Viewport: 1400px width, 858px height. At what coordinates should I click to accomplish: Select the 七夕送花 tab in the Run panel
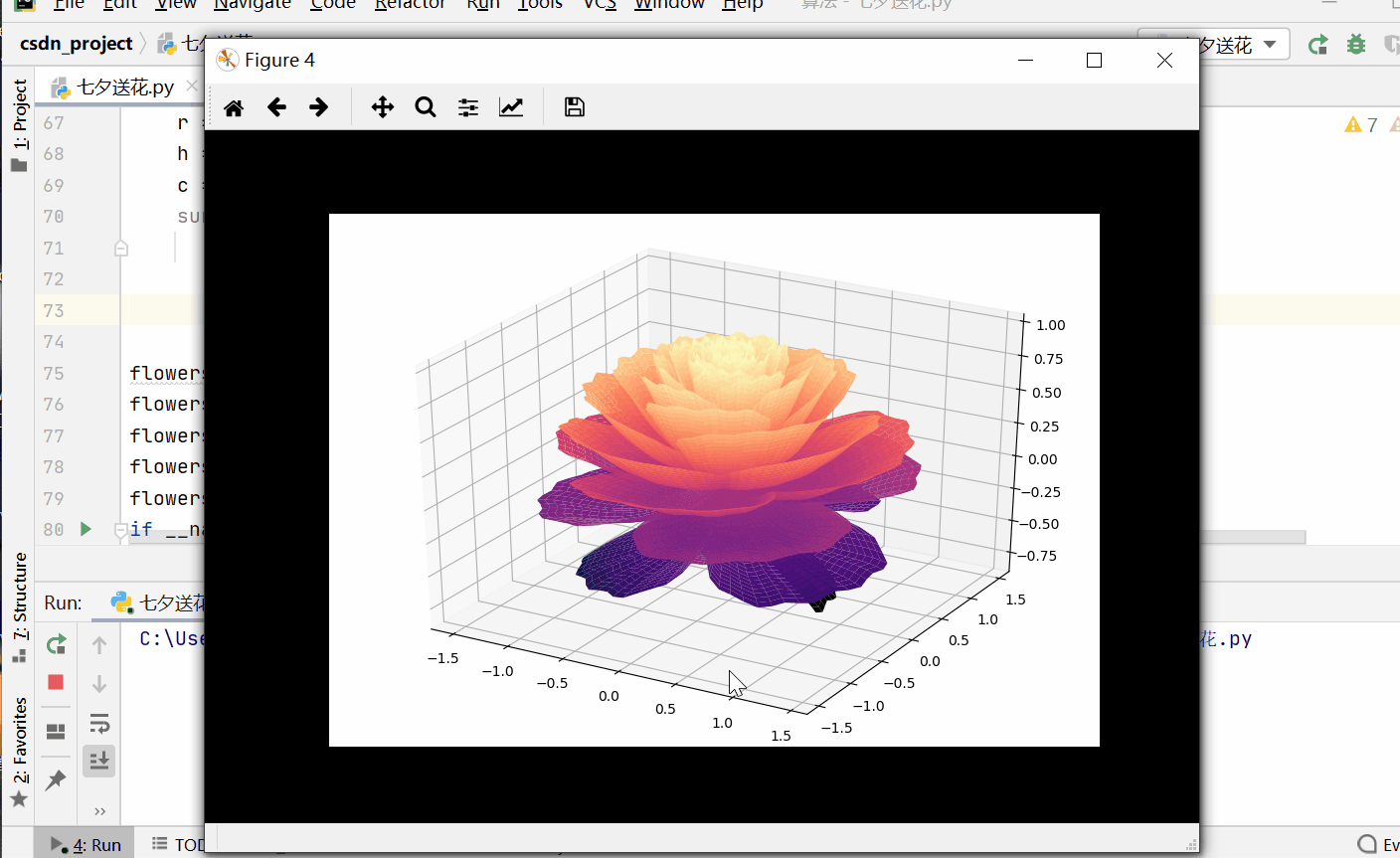click(159, 602)
